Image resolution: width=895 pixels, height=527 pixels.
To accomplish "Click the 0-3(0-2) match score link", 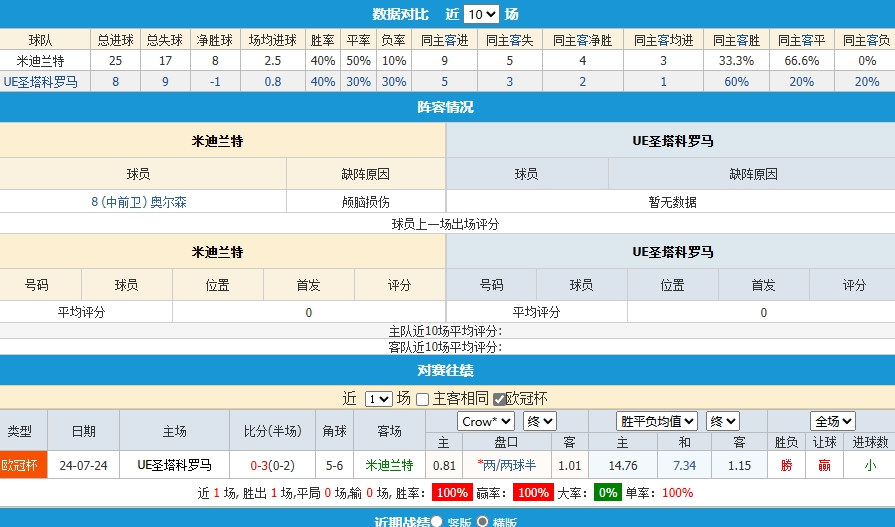I will (x=272, y=465).
